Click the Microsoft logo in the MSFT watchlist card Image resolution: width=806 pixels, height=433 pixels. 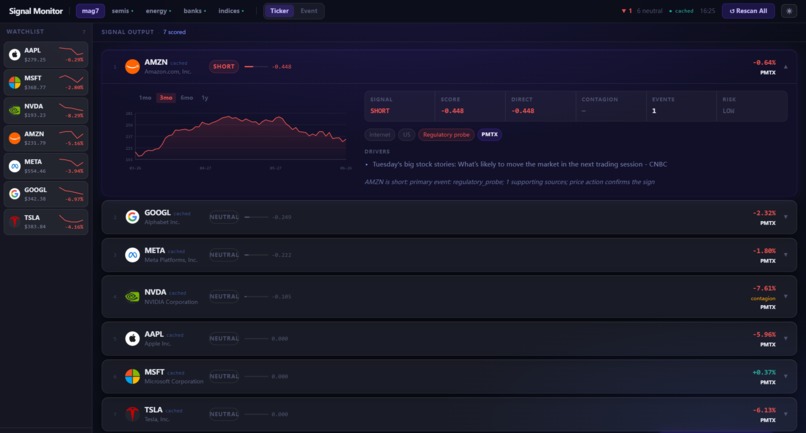point(14,82)
